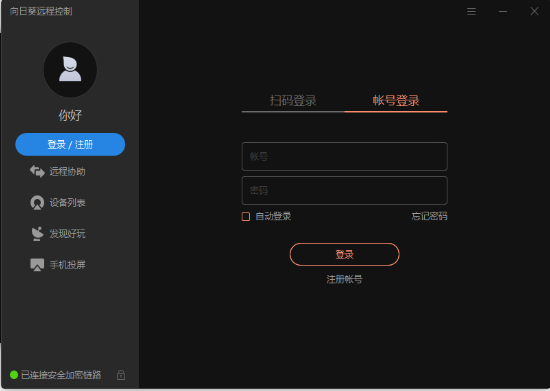Click the orange outlined 登录 button
550x391 pixels.
pos(344,255)
